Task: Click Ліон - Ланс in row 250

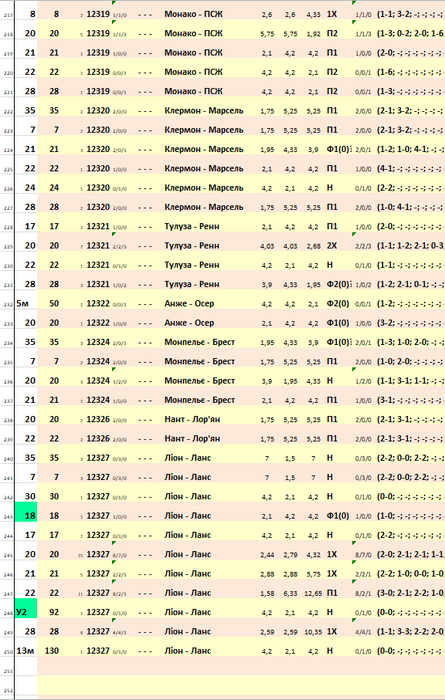Action: click(x=188, y=651)
